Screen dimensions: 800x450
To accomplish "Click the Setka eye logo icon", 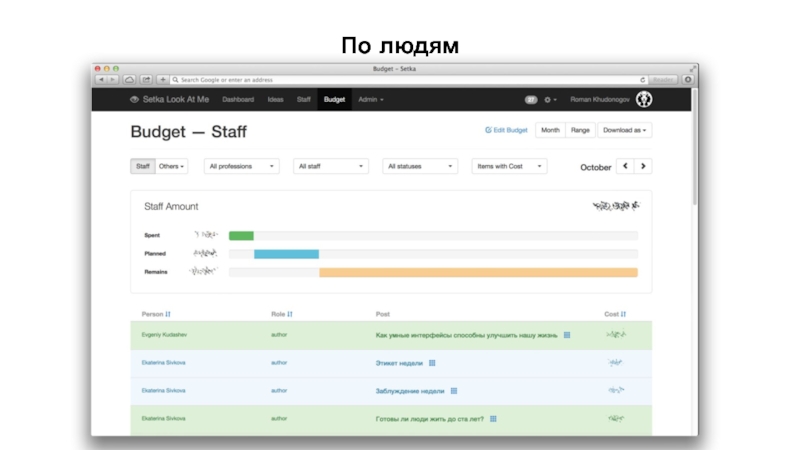I will [135, 100].
